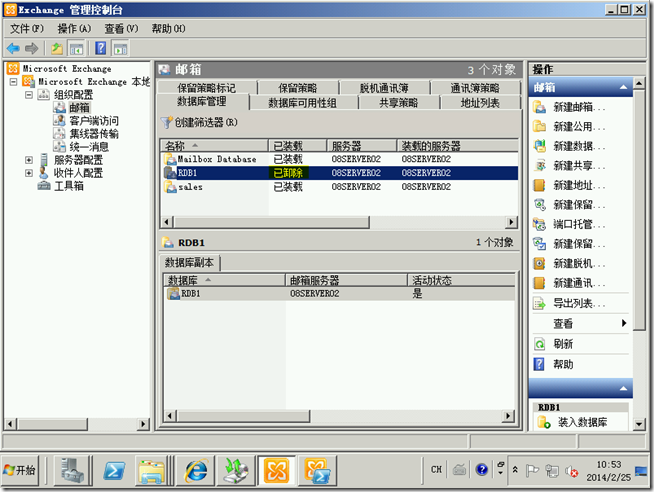Launch PowerShell from the taskbar
The image size is (654, 492).
(x=114, y=470)
